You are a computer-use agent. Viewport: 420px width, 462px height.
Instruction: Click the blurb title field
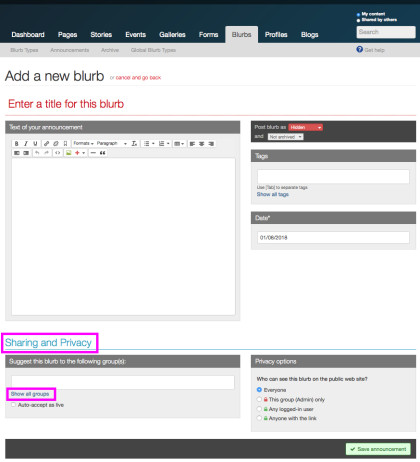[x=210, y=104]
